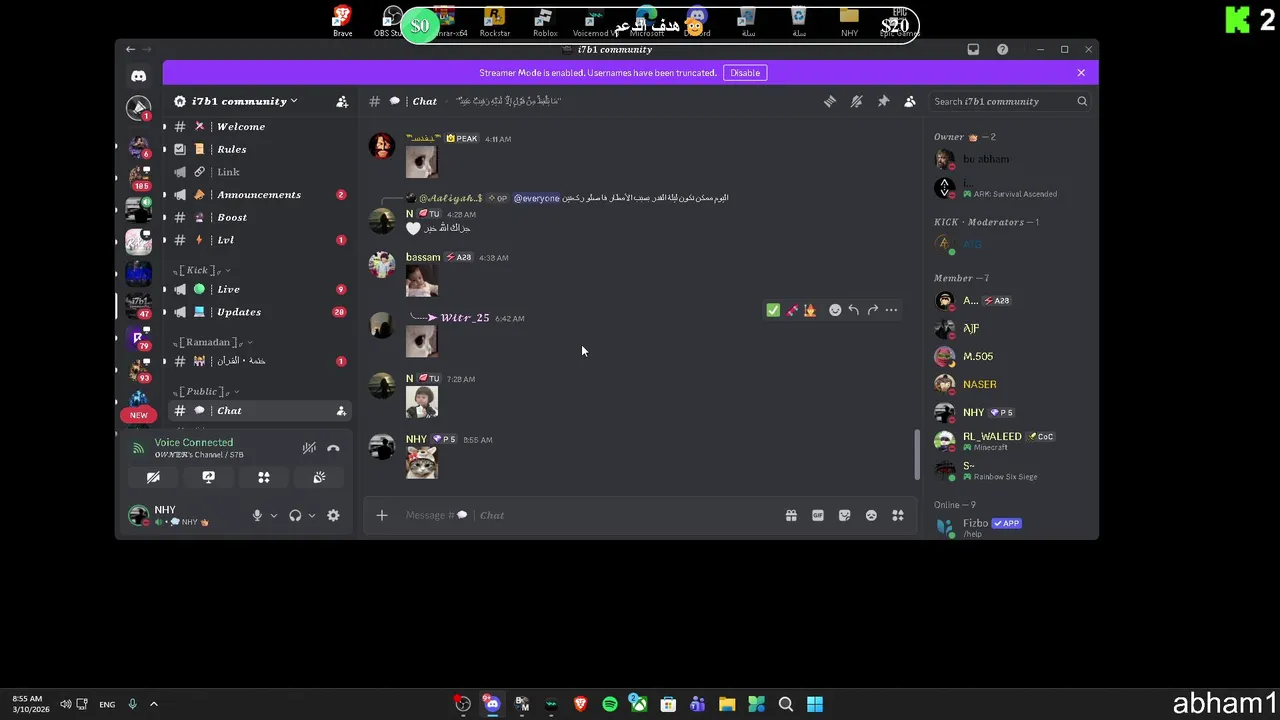Disable Streamer Mode via banner button
The width and height of the screenshot is (1280, 720).
pyautogui.click(x=745, y=73)
